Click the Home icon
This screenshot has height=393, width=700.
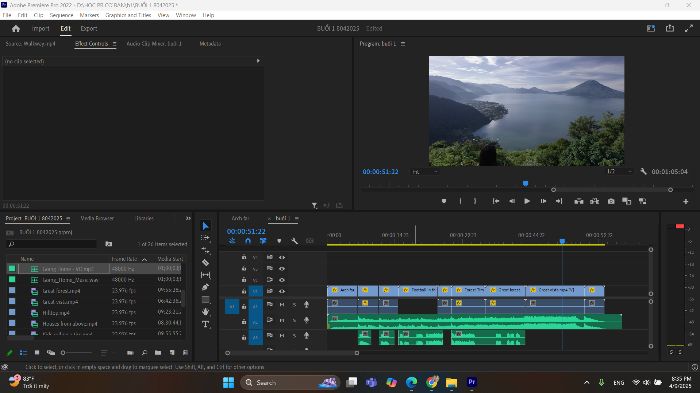click(x=16, y=29)
